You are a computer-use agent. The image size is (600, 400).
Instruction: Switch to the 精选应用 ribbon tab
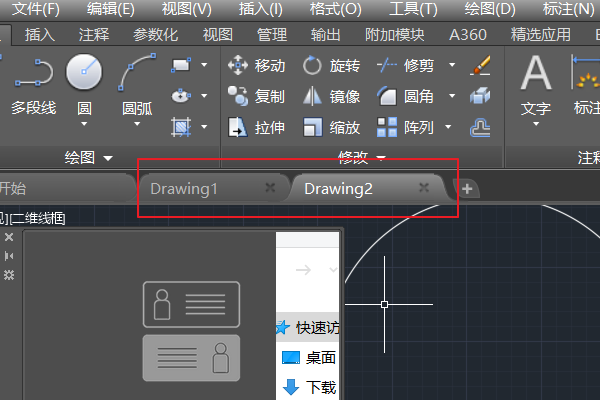(540, 35)
